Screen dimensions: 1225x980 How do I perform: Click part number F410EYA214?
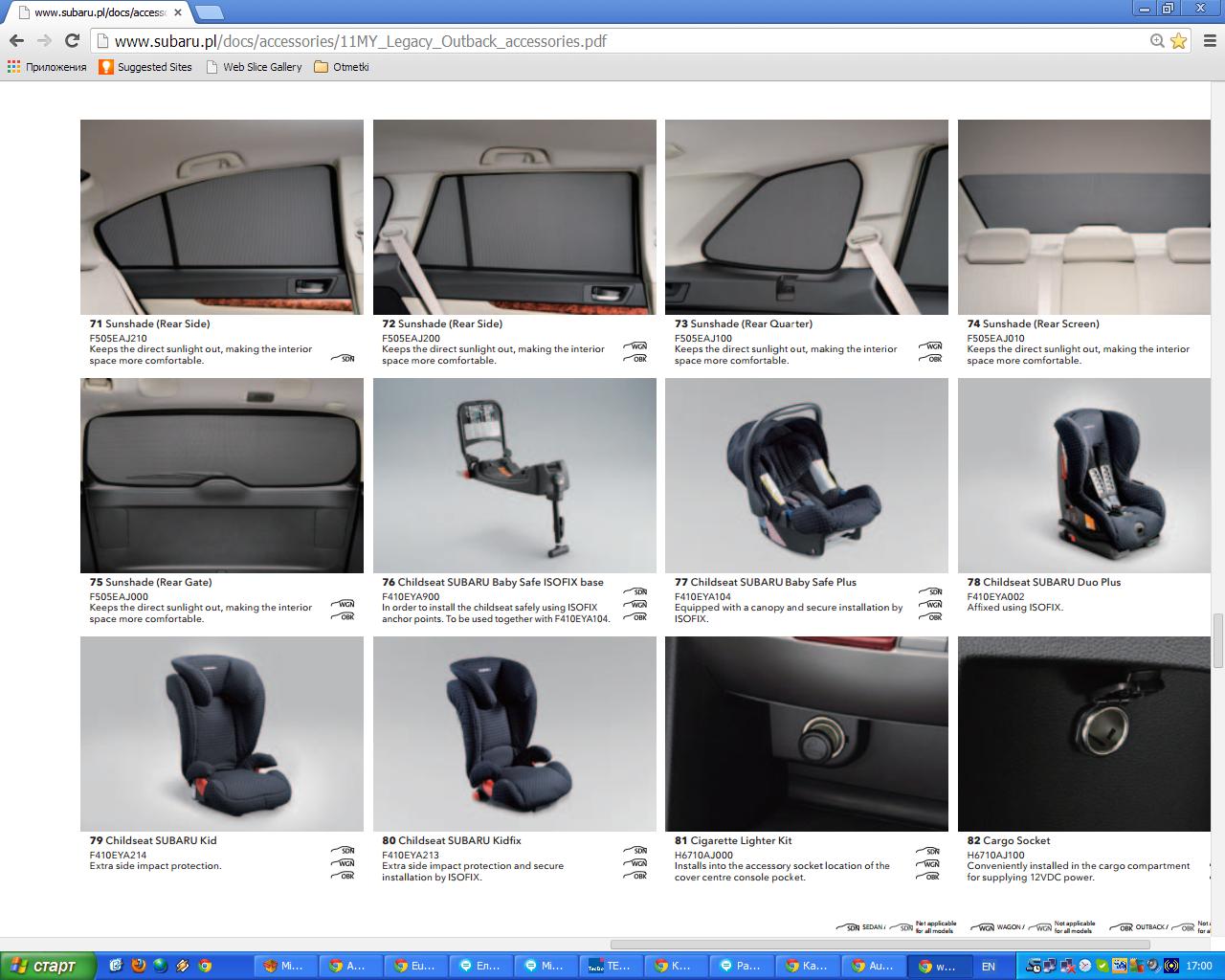coord(118,855)
